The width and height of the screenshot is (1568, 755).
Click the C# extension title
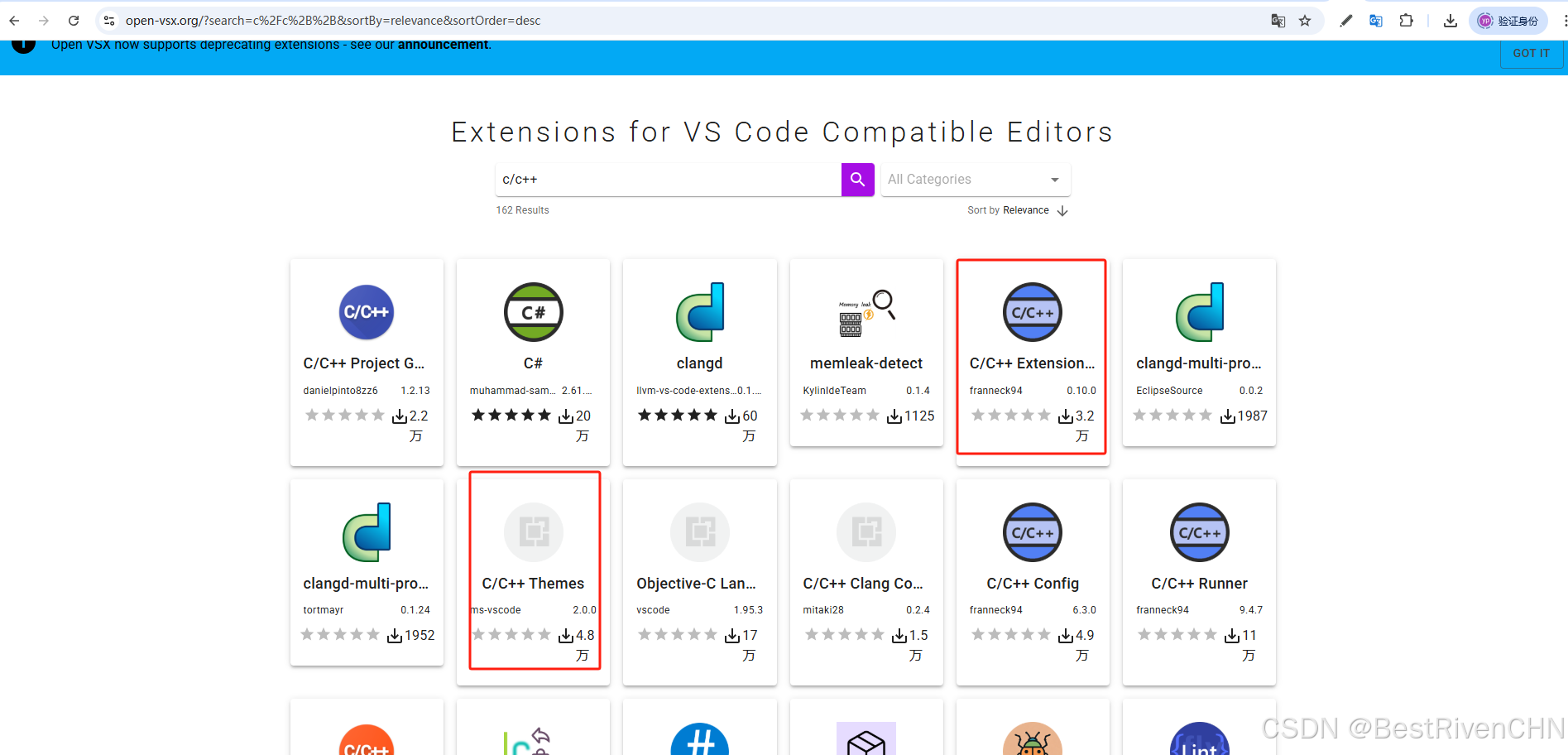(x=534, y=363)
